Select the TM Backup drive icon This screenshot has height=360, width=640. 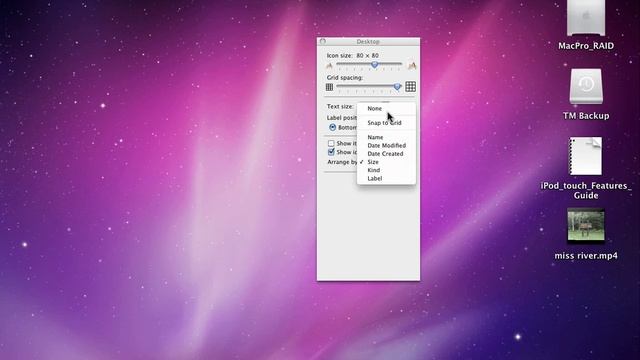pyautogui.click(x=586, y=86)
